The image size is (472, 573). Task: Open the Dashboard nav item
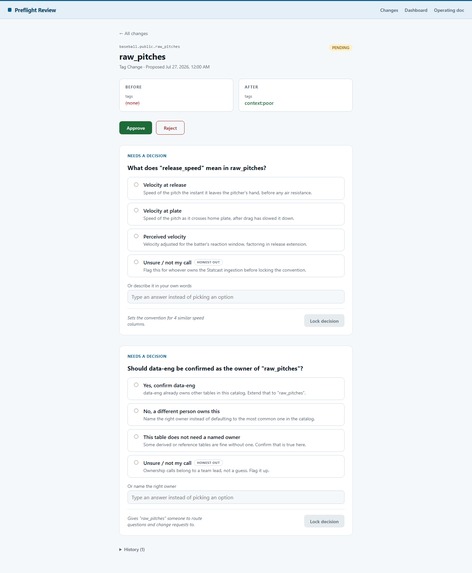point(416,10)
